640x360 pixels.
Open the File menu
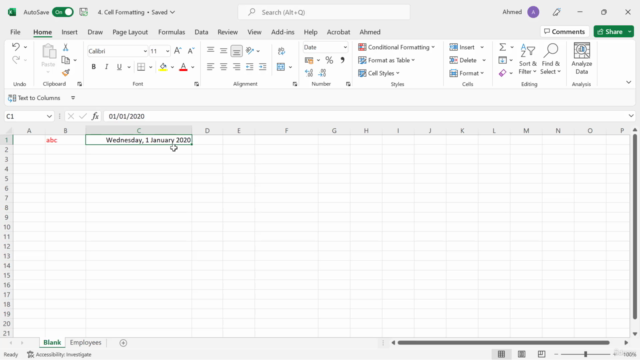coord(15,32)
